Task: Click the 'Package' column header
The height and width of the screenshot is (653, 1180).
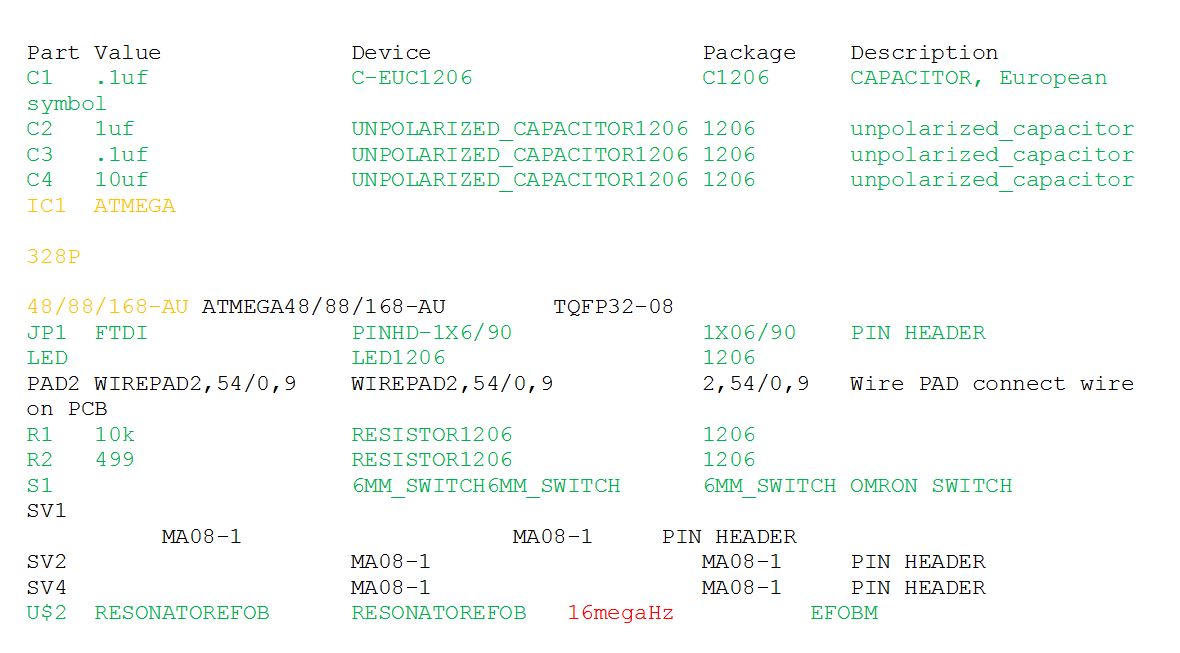Action: (749, 53)
